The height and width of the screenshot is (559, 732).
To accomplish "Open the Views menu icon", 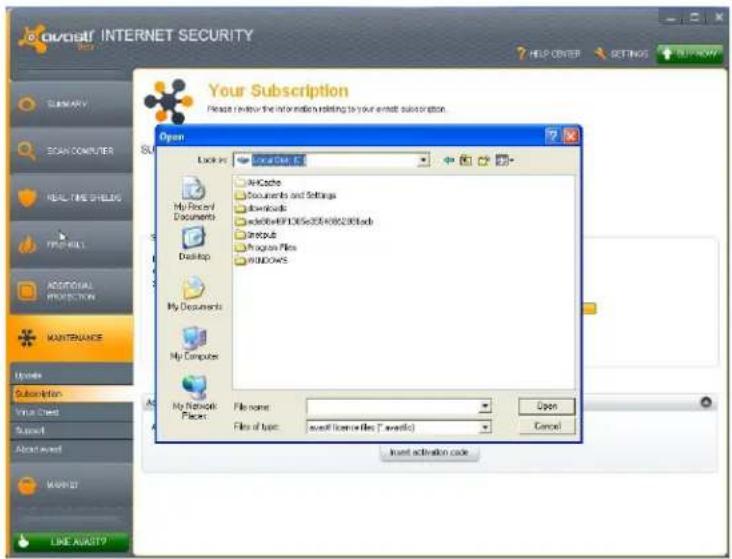I will [504, 160].
